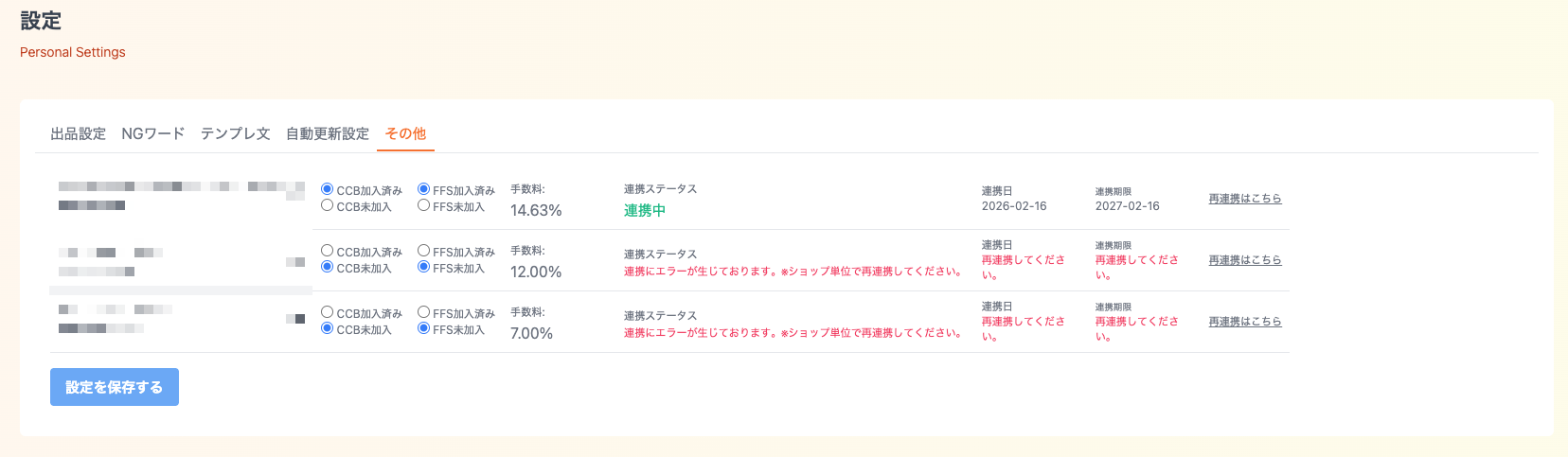Select CCB未加入 in the 14.63% row

click(x=327, y=205)
